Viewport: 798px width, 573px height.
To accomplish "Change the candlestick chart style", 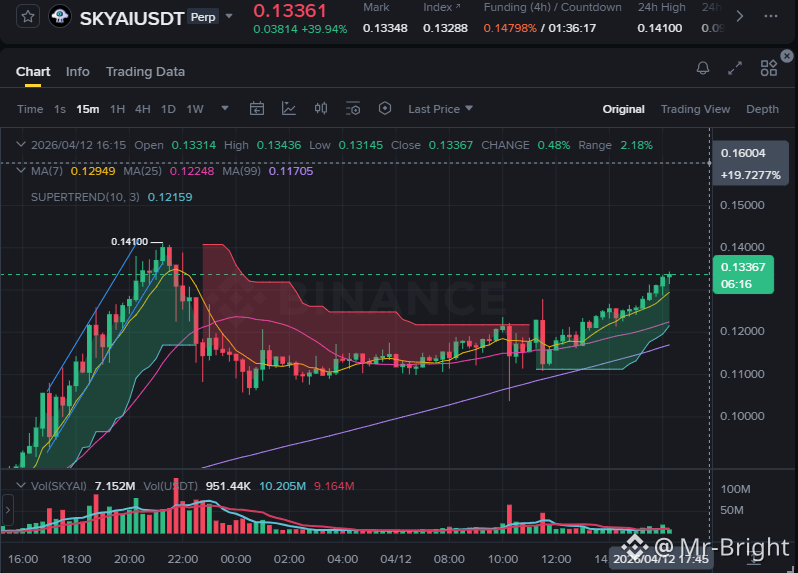I will coord(321,108).
